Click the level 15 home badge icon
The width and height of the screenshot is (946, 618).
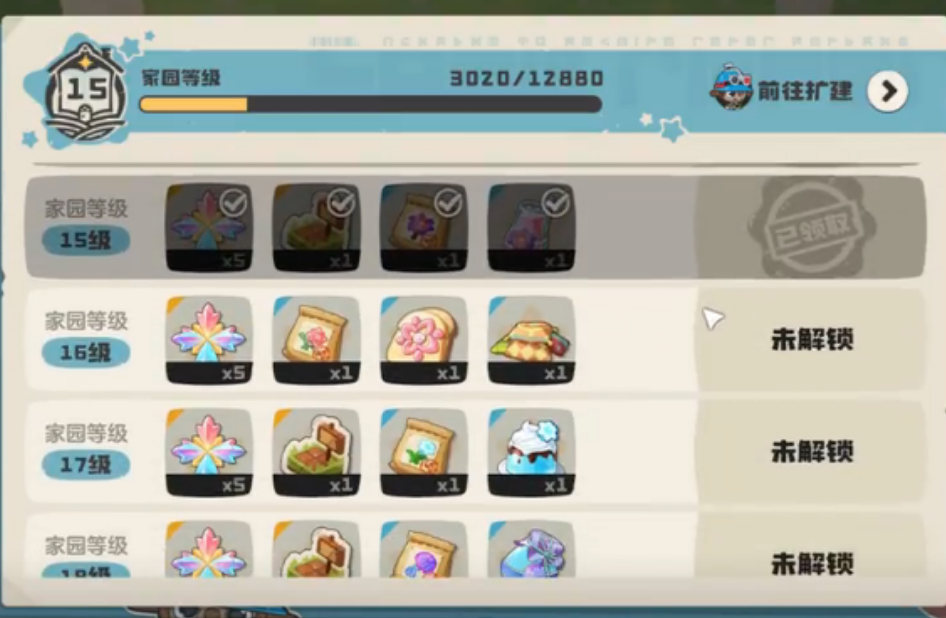[x=86, y=92]
